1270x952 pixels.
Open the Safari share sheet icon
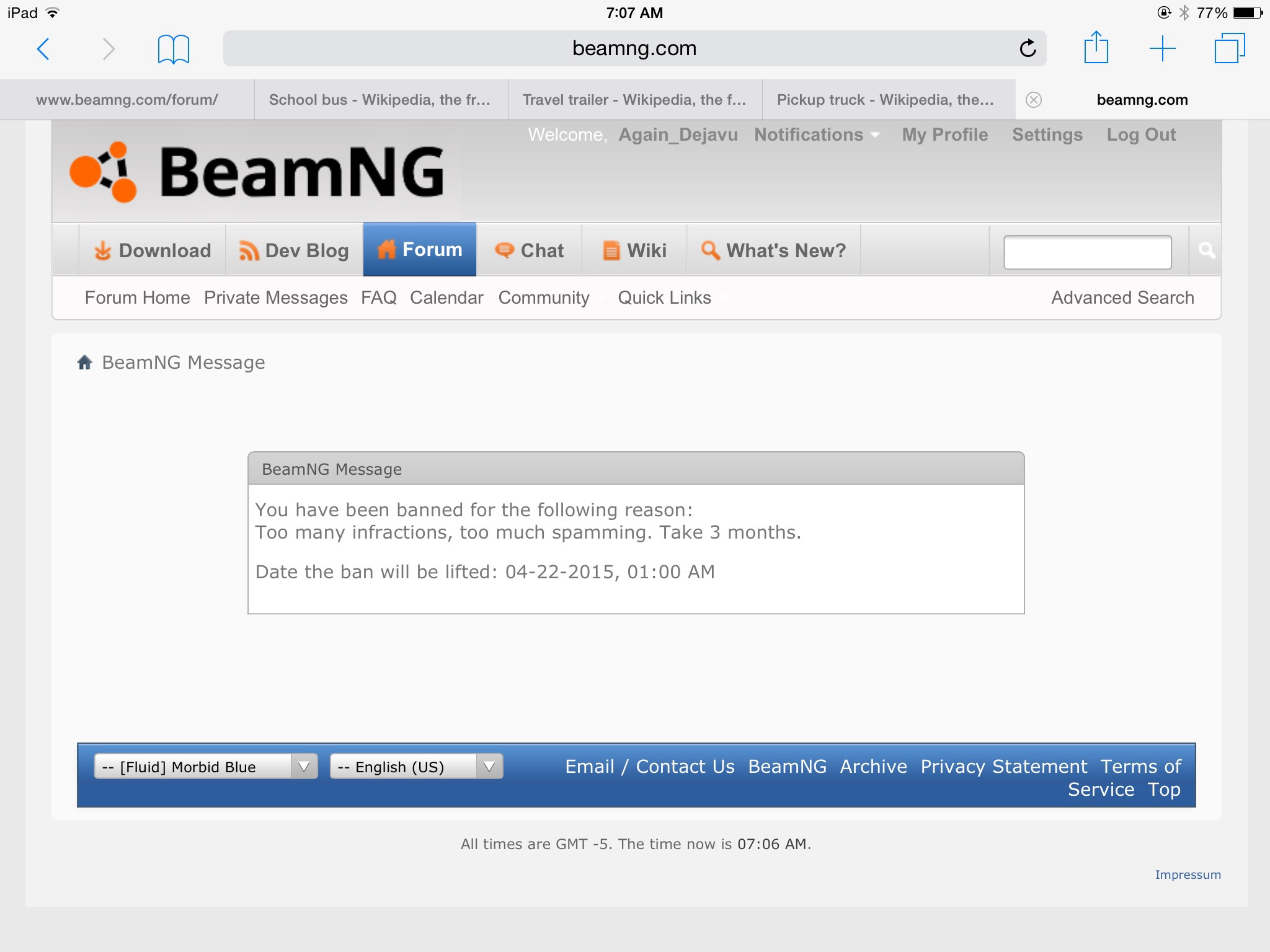1096,47
